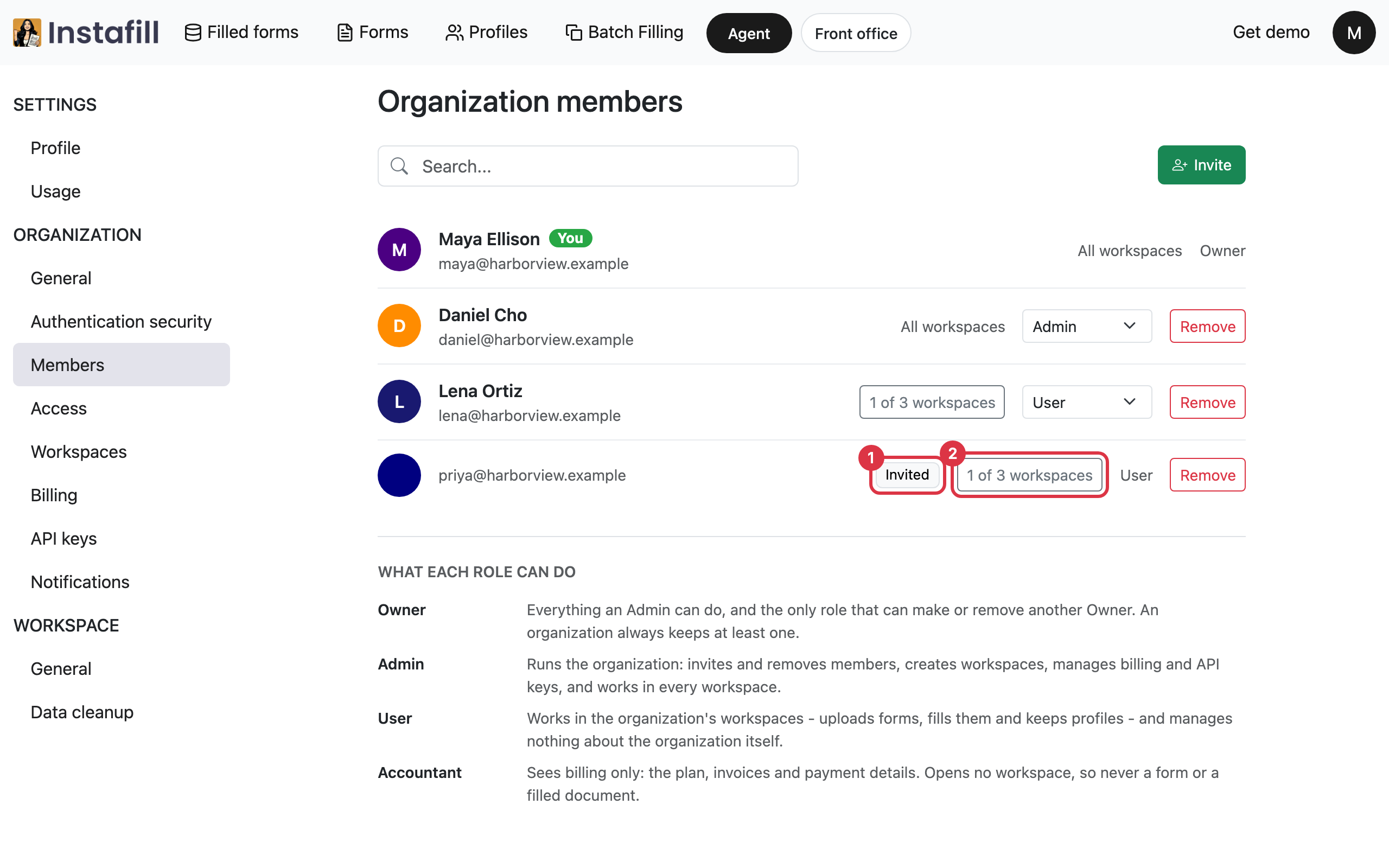The image size is (1389, 868).
Task: Open Data cleanup settings
Action: click(121, 712)
